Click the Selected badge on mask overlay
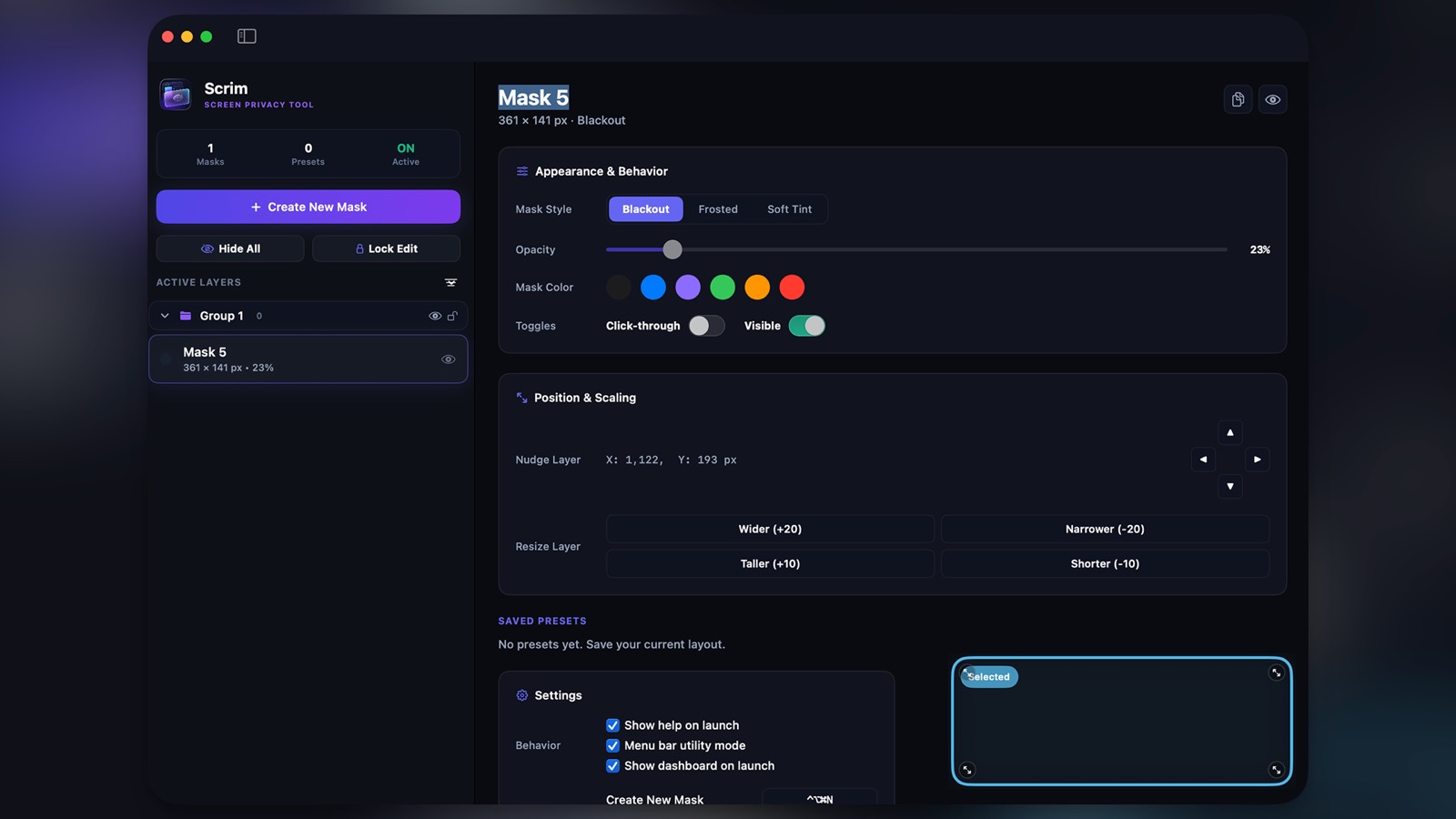 tap(989, 677)
